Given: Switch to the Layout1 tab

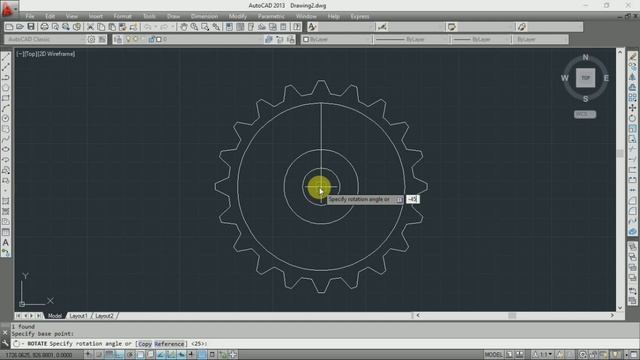Looking at the screenshot, I should point(78,316).
